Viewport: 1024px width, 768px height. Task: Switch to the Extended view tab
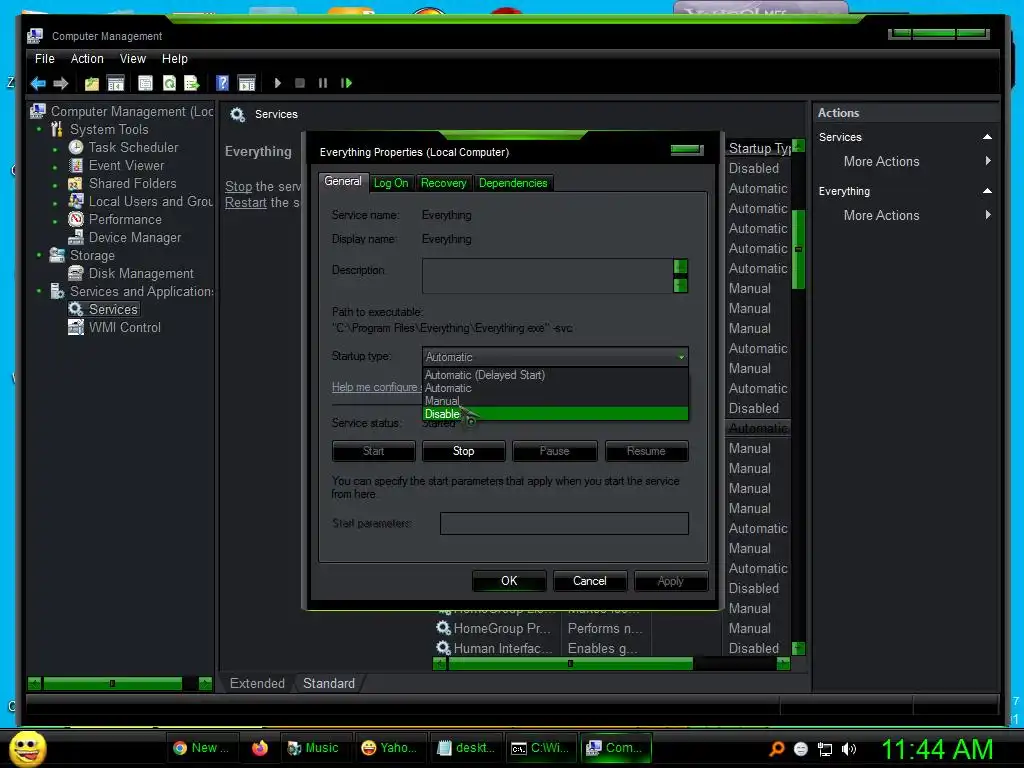(x=257, y=683)
